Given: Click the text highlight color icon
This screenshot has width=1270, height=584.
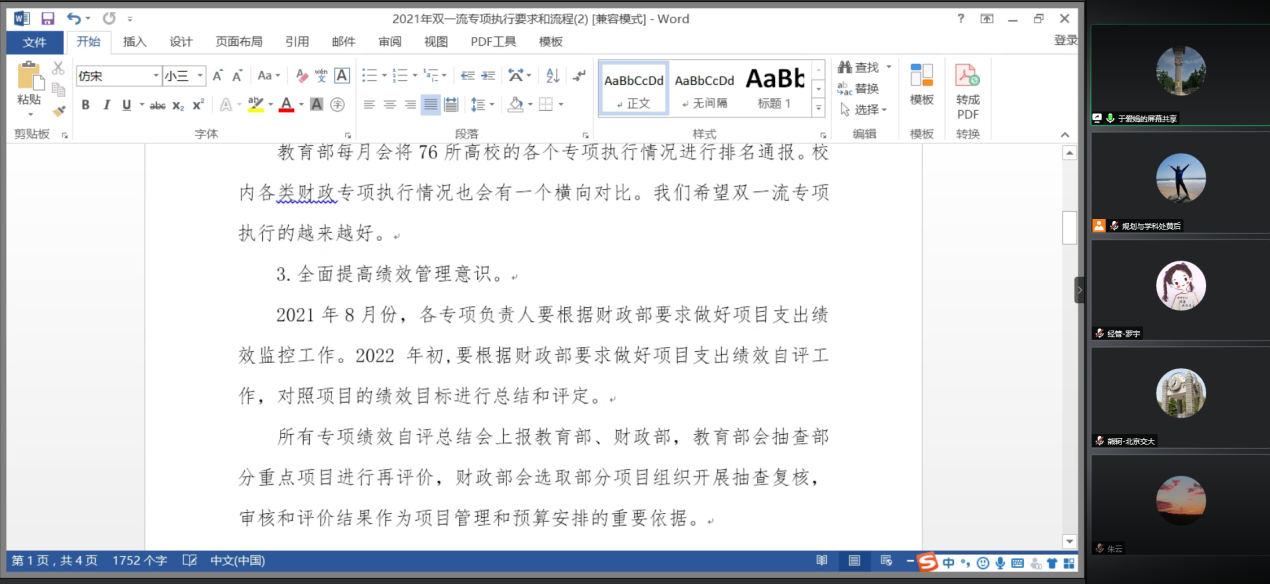Looking at the screenshot, I should tap(254, 105).
